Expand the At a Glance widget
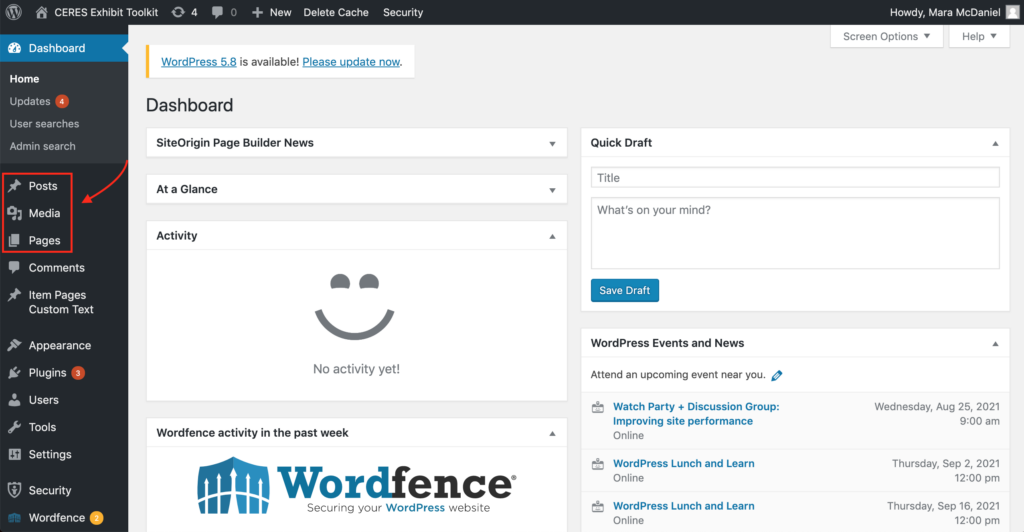Screen dimensions: 1024x532 pyautogui.click(x=552, y=190)
